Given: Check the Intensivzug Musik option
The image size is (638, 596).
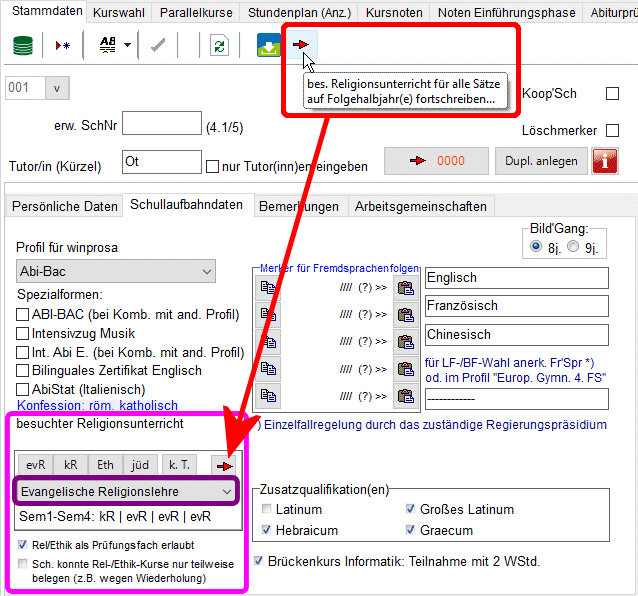Looking at the screenshot, I should click(23, 334).
